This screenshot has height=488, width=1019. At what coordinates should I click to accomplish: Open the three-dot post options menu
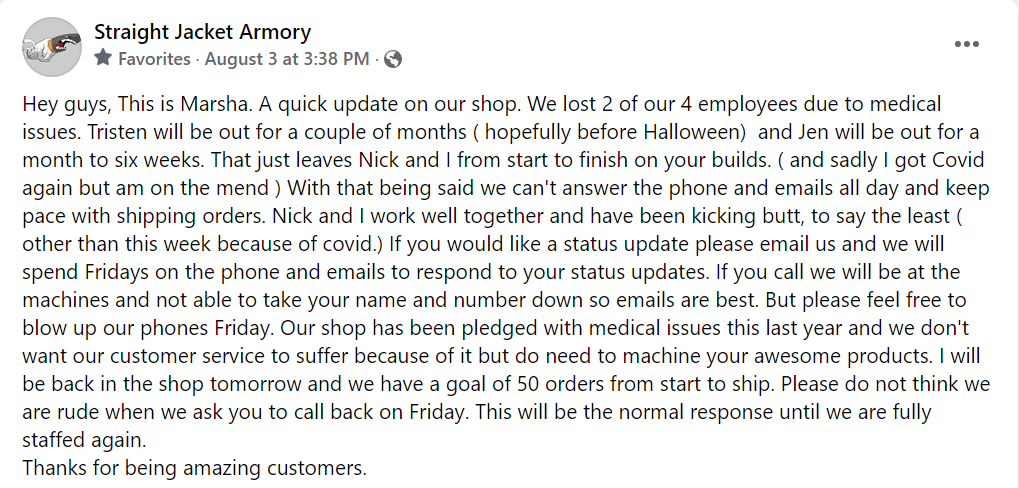(x=966, y=44)
